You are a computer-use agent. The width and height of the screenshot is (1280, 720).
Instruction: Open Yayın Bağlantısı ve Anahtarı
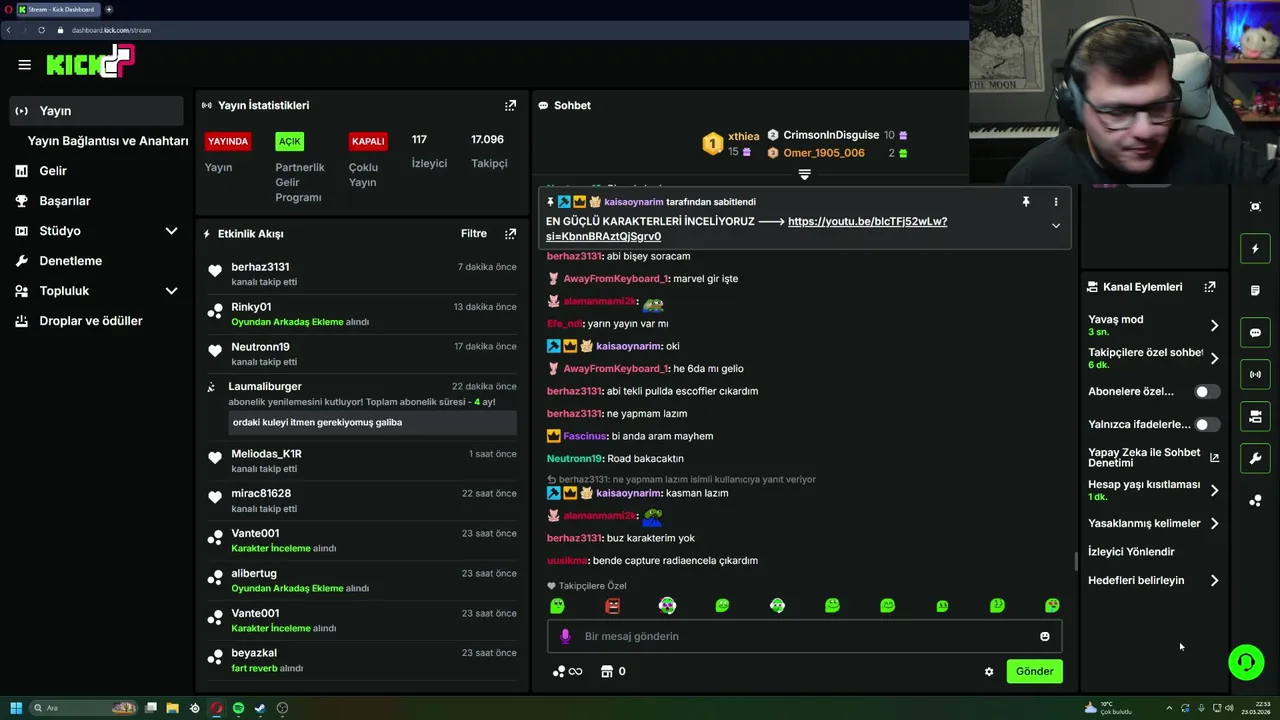click(x=107, y=141)
